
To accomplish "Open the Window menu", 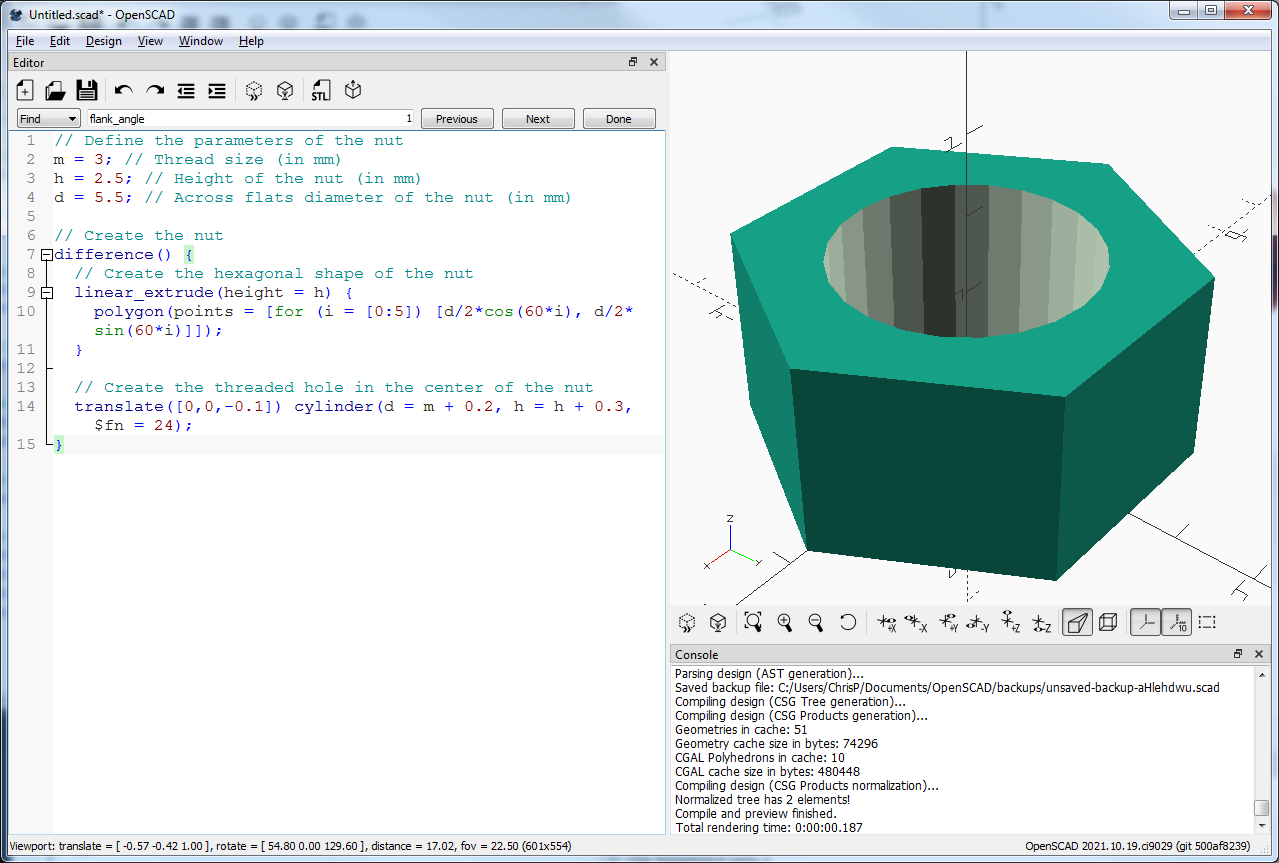I will coord(200,41).
